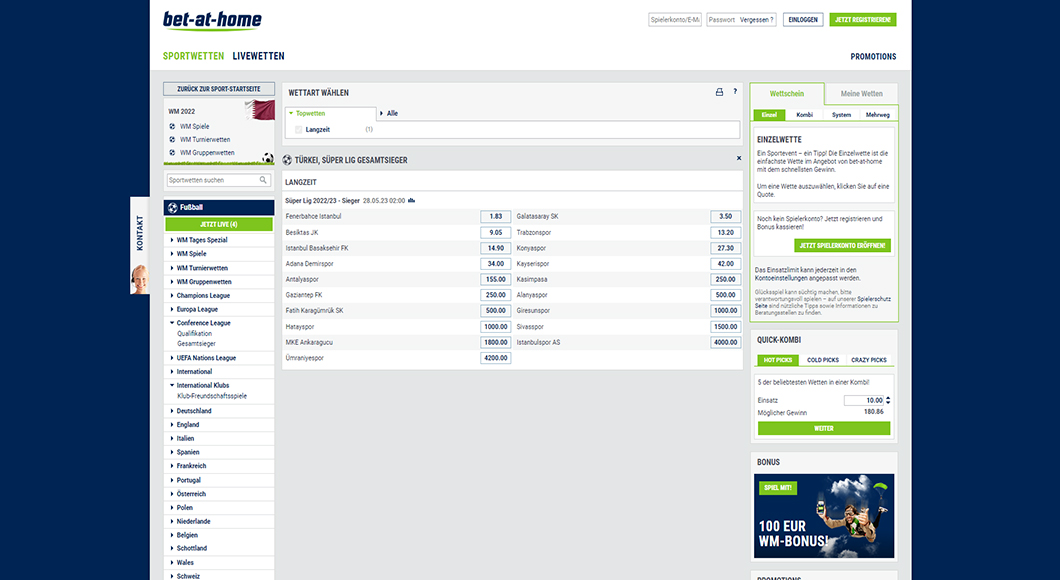Open the Kontakt support side tab
This screenshot has width=1060, height=580.
pyautogui.click(x=140, y=245)
